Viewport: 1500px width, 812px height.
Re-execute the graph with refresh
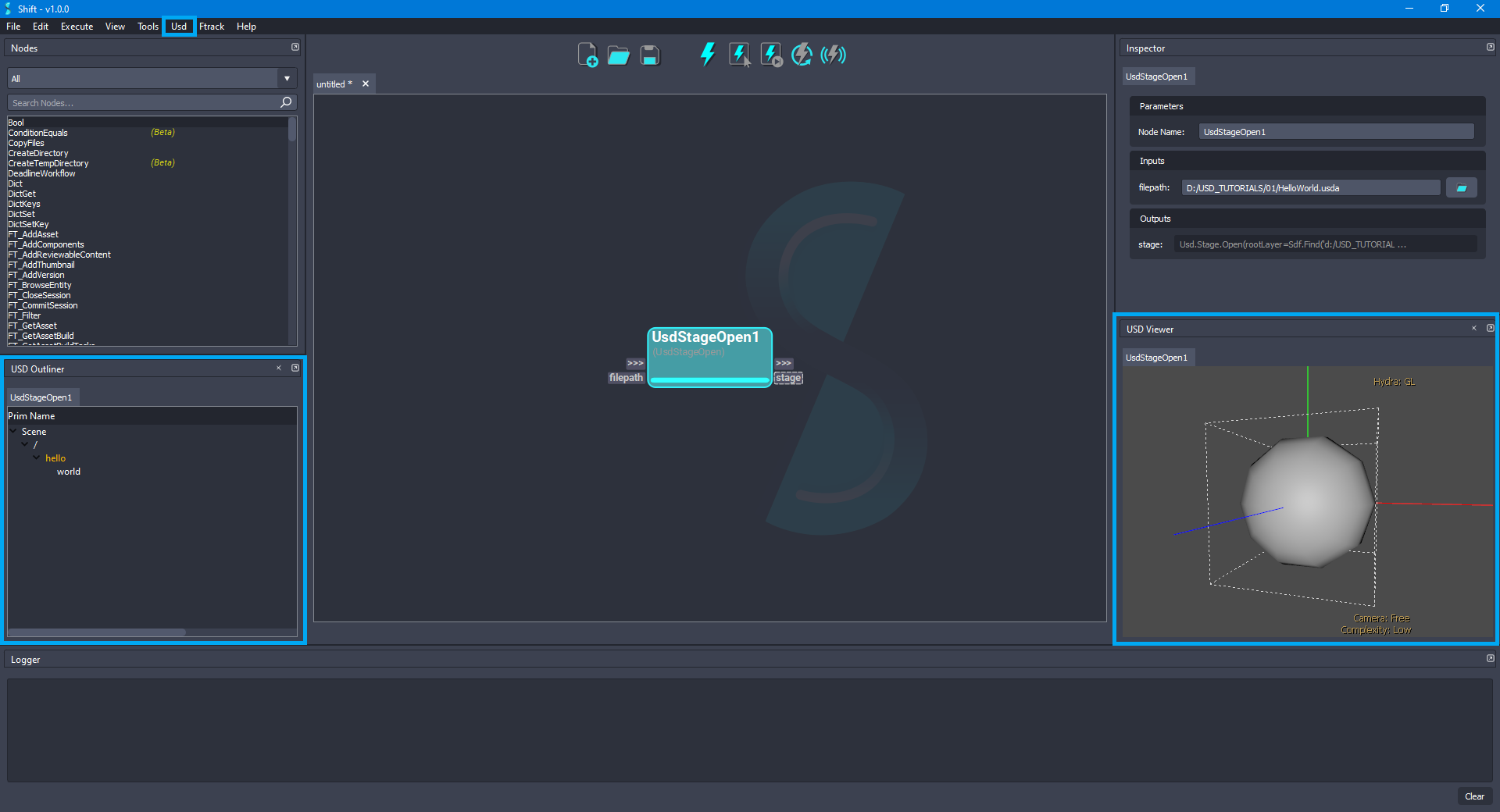pos(802,54)
